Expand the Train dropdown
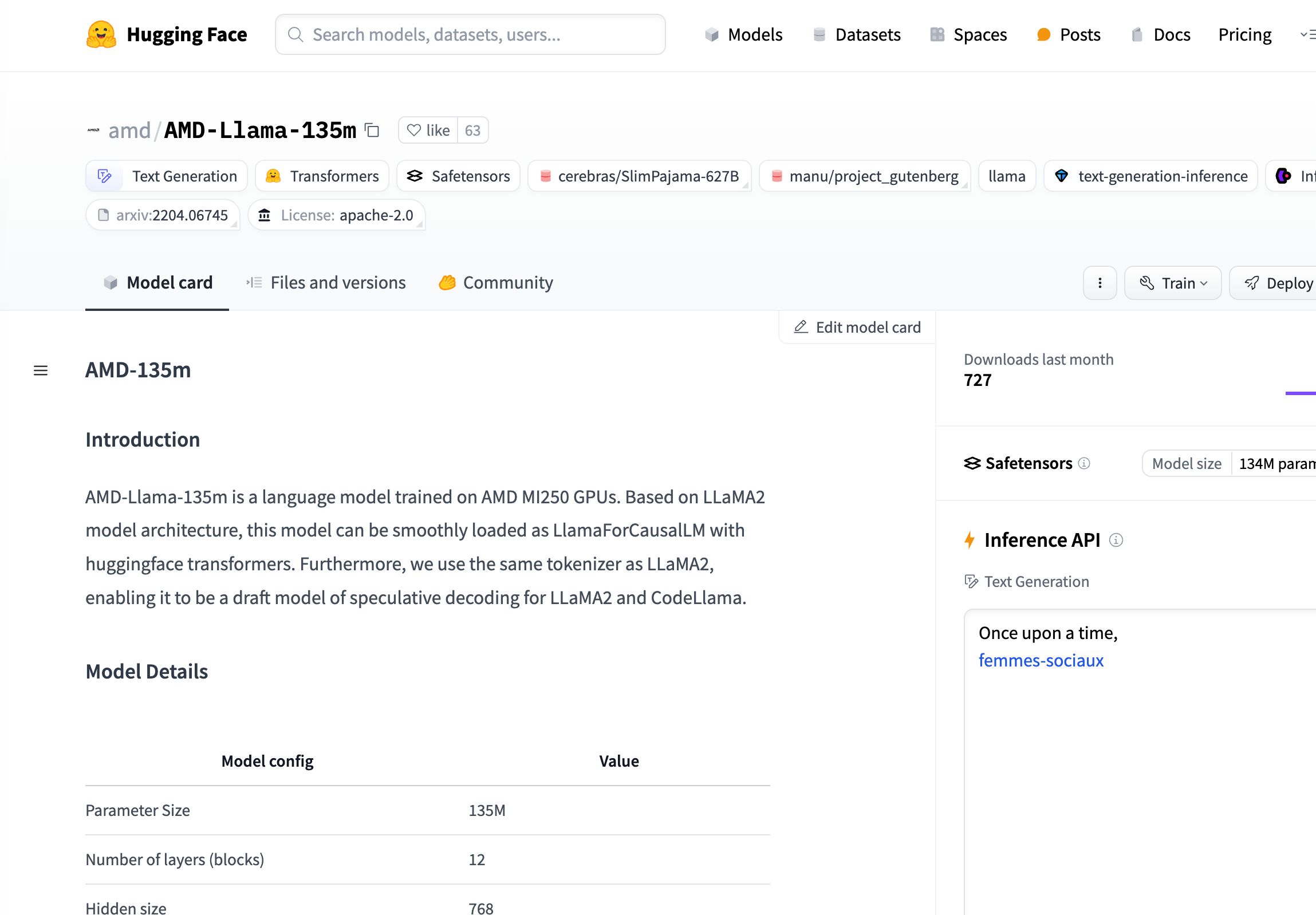Viewport: 1316px width, 915px height. click(1173, 283)
